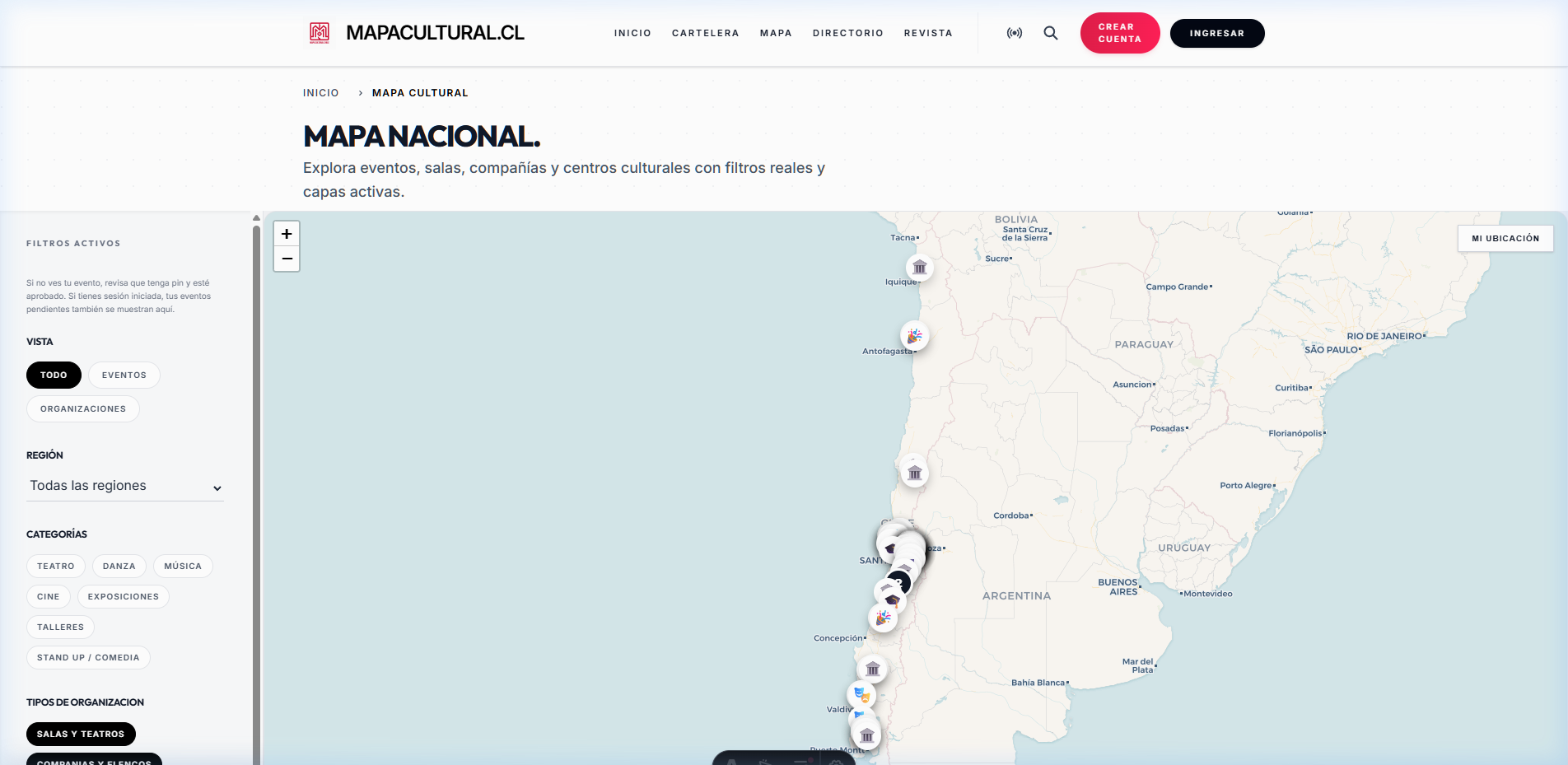This screenshot has height=765, width=1568.
Task: Click the MAPA NACIONAL heading
Action: (x=422, y=136)
